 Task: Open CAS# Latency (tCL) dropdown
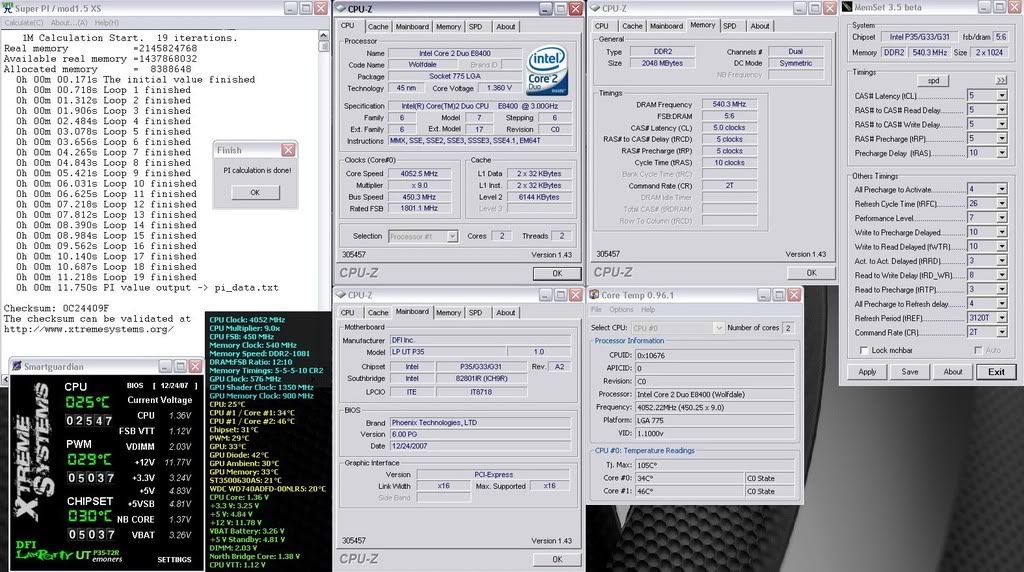point(1001,95)
